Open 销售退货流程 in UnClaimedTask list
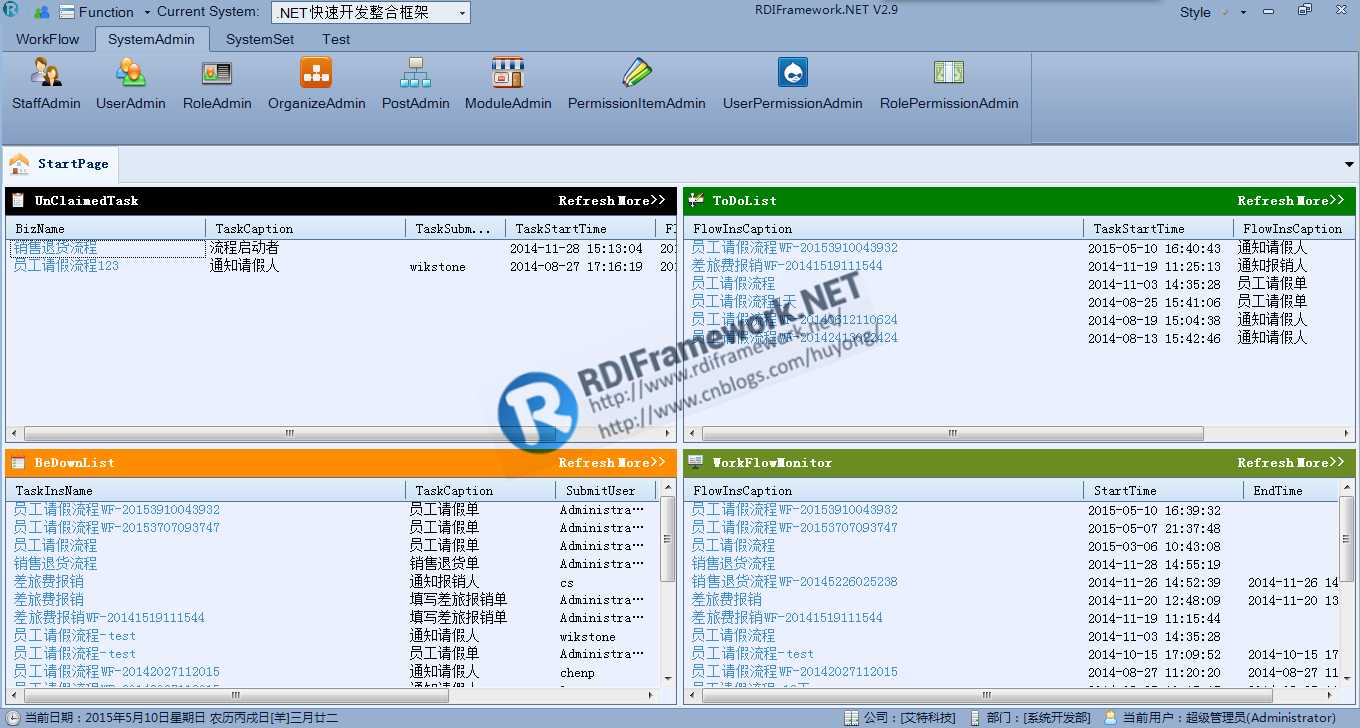The width and height of the screenshot is (1360, 728). [55, 248]
